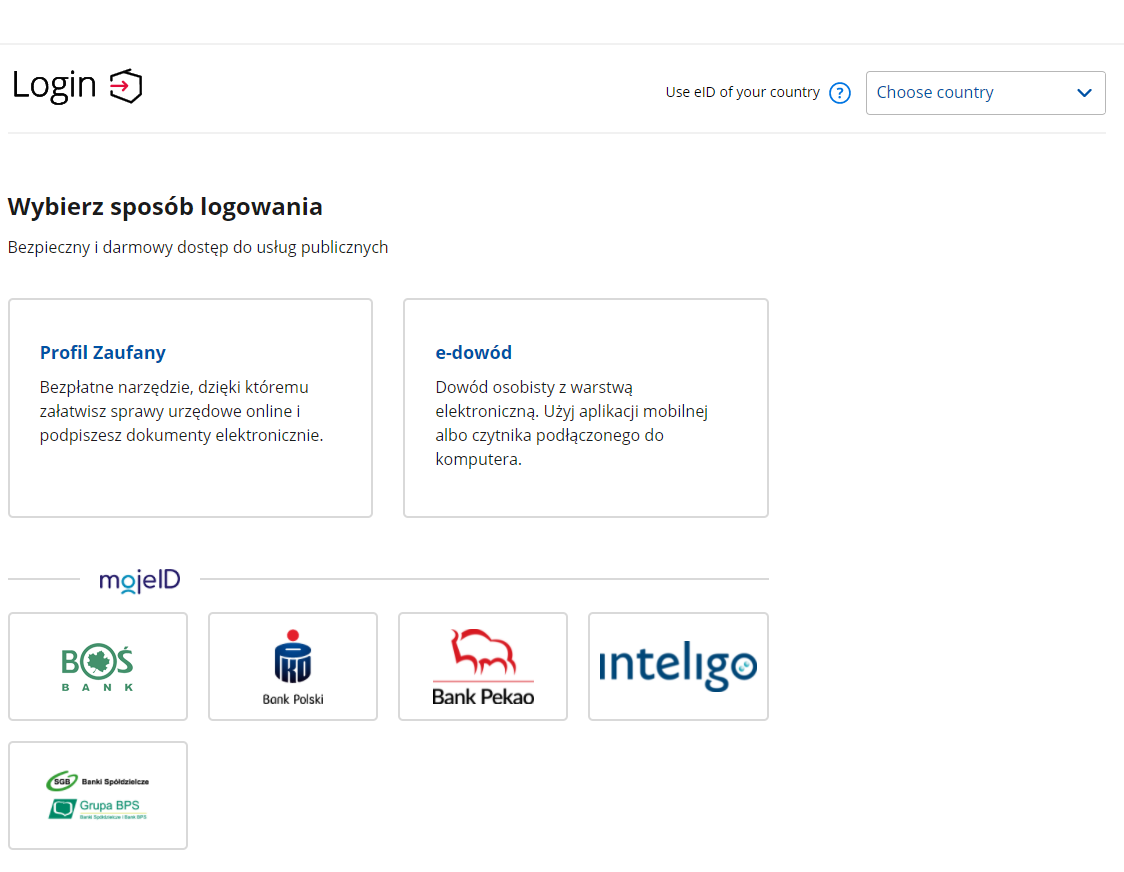
Task: Click the Login heading text
Action: click(x=54, y=86)
